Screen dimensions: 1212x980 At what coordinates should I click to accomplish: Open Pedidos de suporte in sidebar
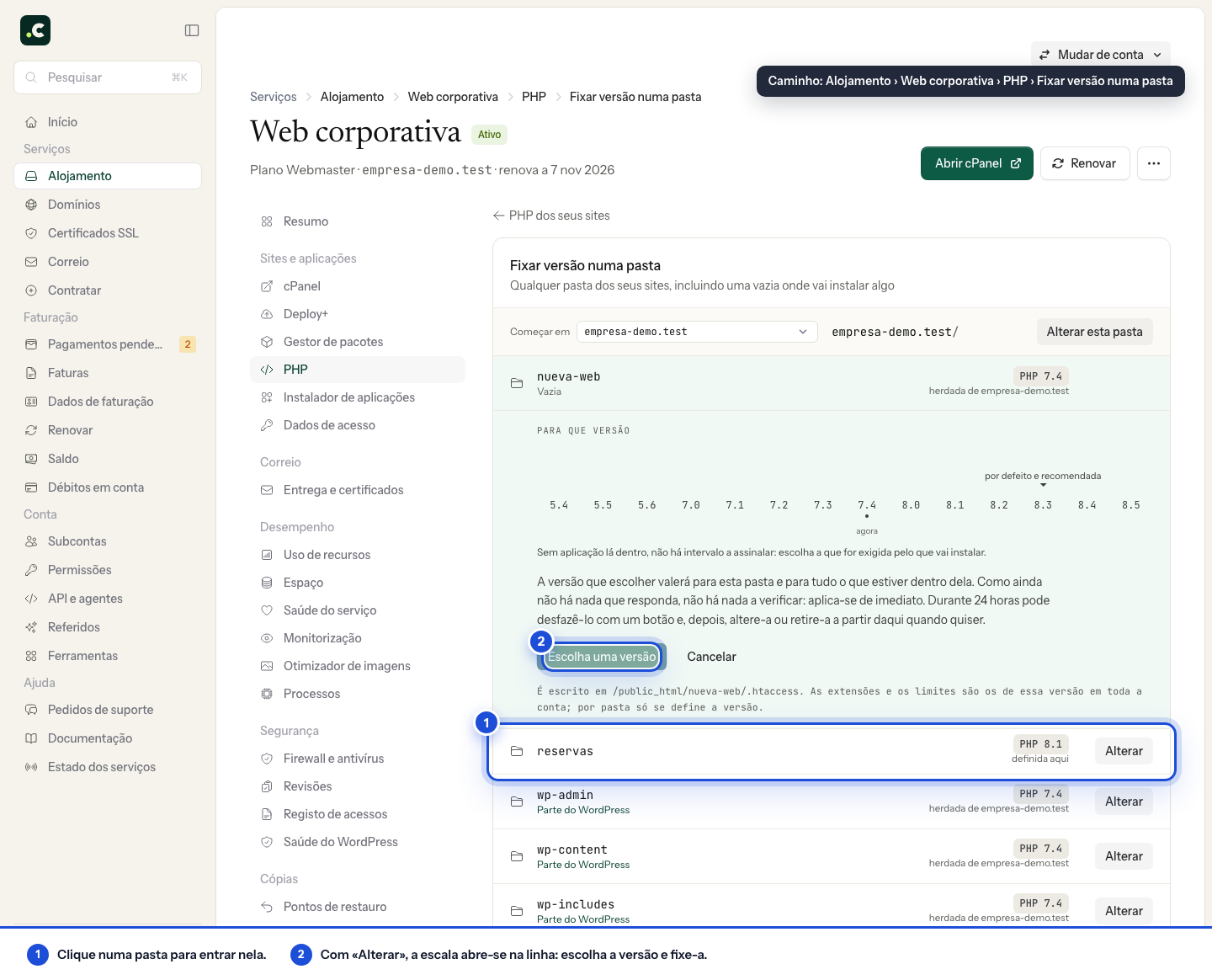[108, 710]
